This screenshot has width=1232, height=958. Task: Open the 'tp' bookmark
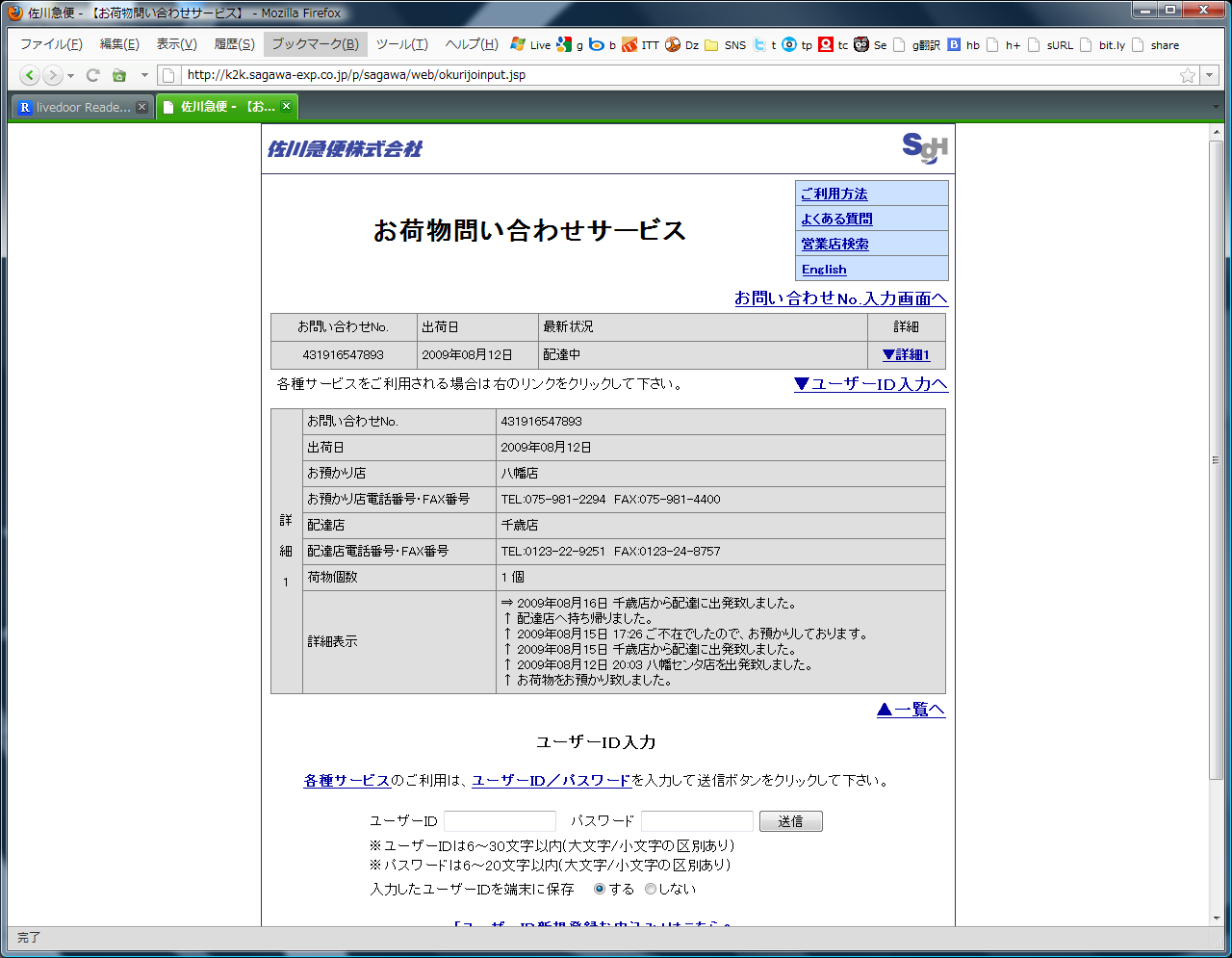pyautogui.click(x=798, y=44)
